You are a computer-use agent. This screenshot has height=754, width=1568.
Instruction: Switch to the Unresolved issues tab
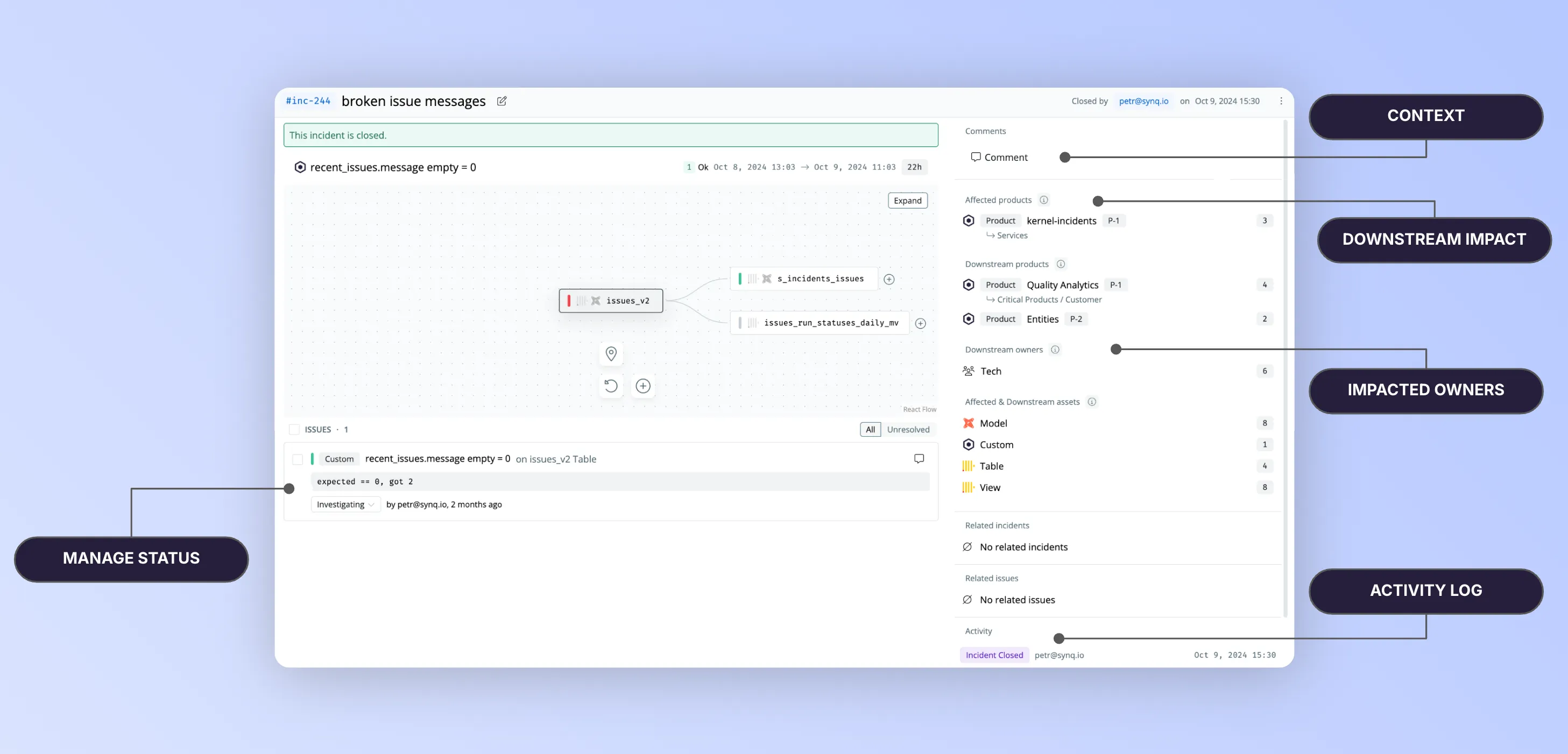click(908, 430)
